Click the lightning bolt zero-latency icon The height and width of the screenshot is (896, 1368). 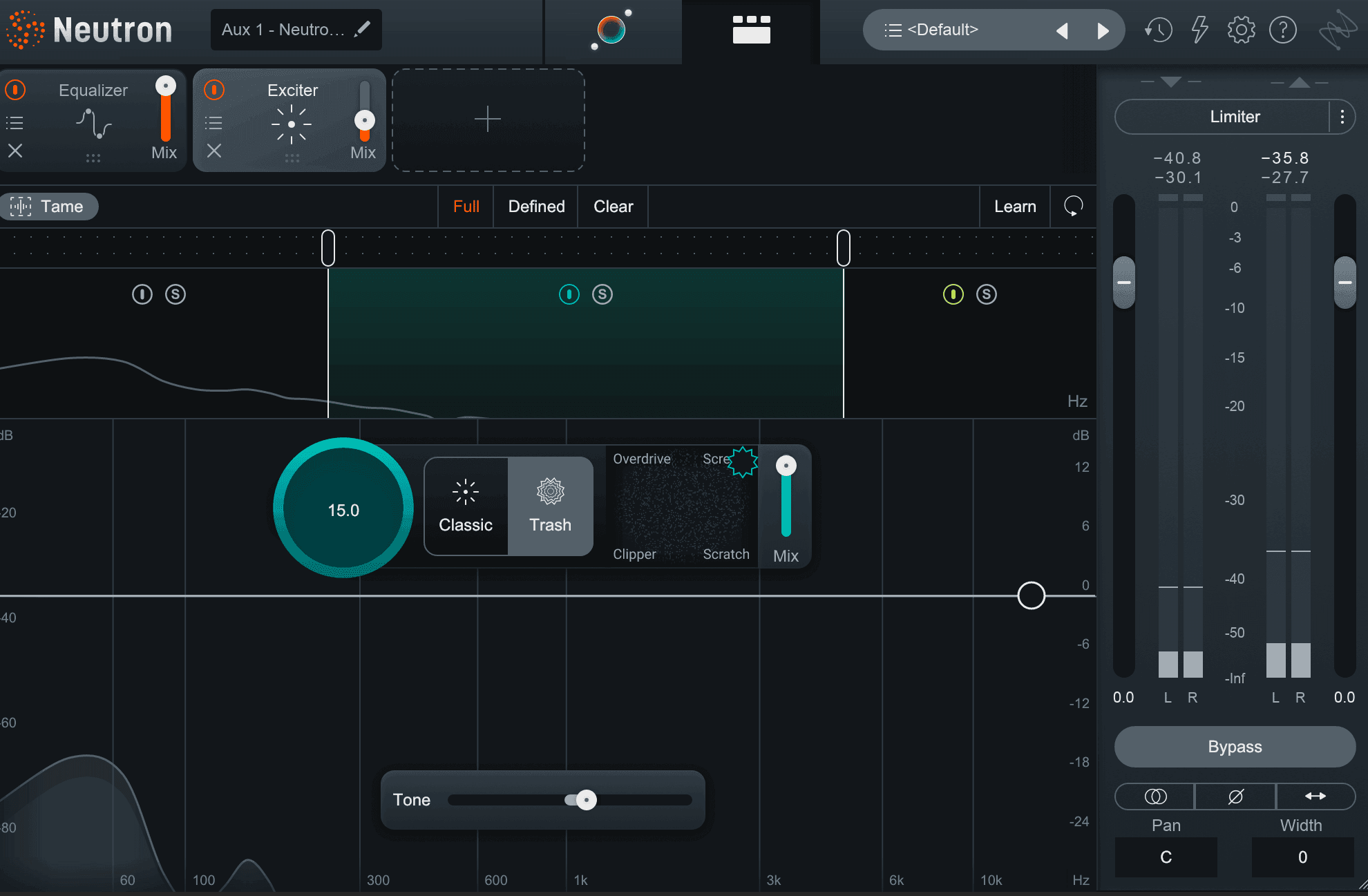point(1200,30)
